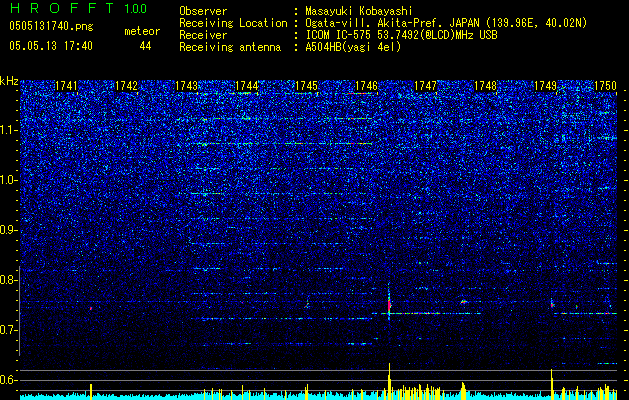Click the 1.1 kHz axis label
The image size is (629, 400).
point(9,130)
